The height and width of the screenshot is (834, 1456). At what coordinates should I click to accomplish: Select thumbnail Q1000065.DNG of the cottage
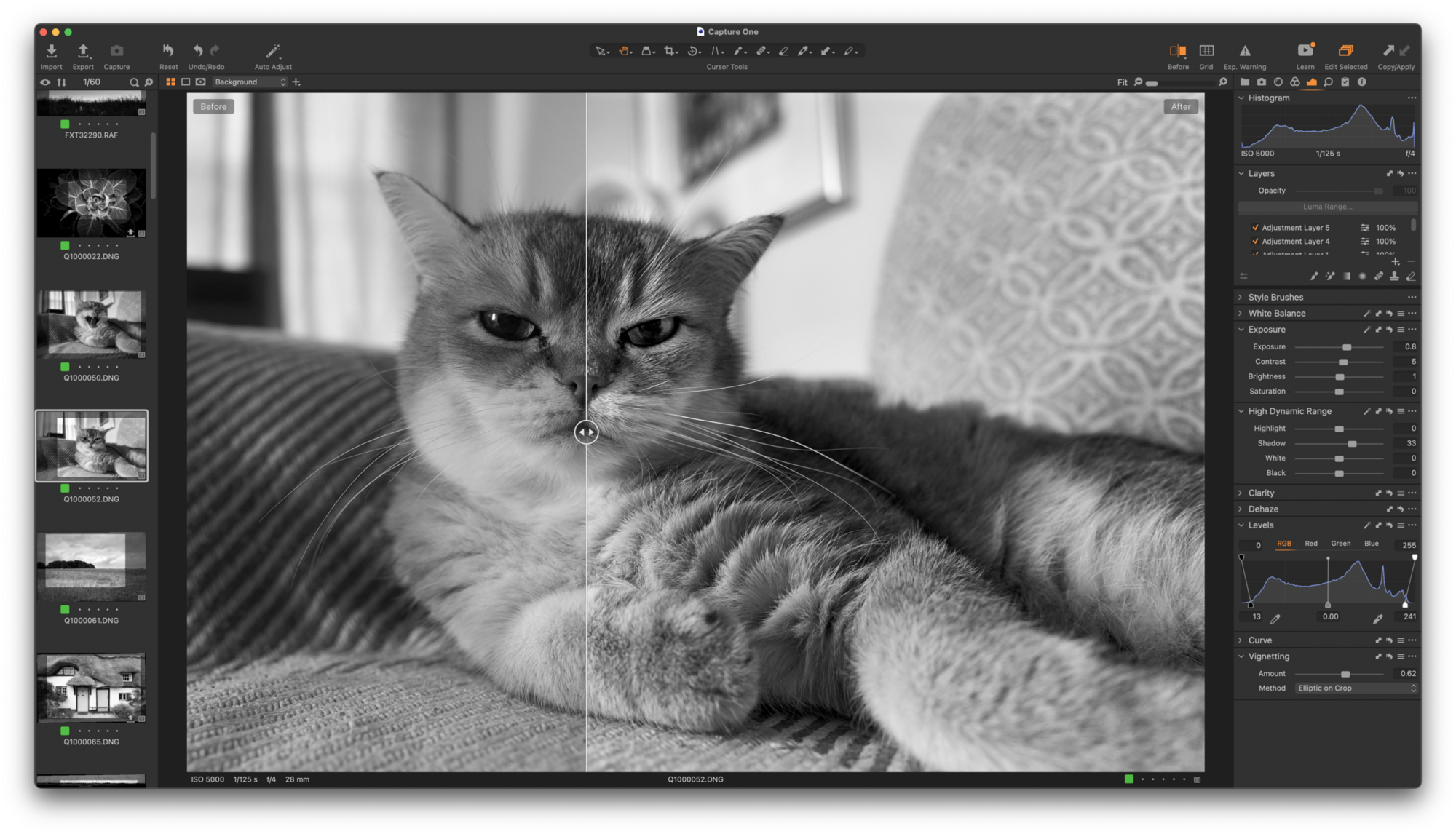coord(92,688)
